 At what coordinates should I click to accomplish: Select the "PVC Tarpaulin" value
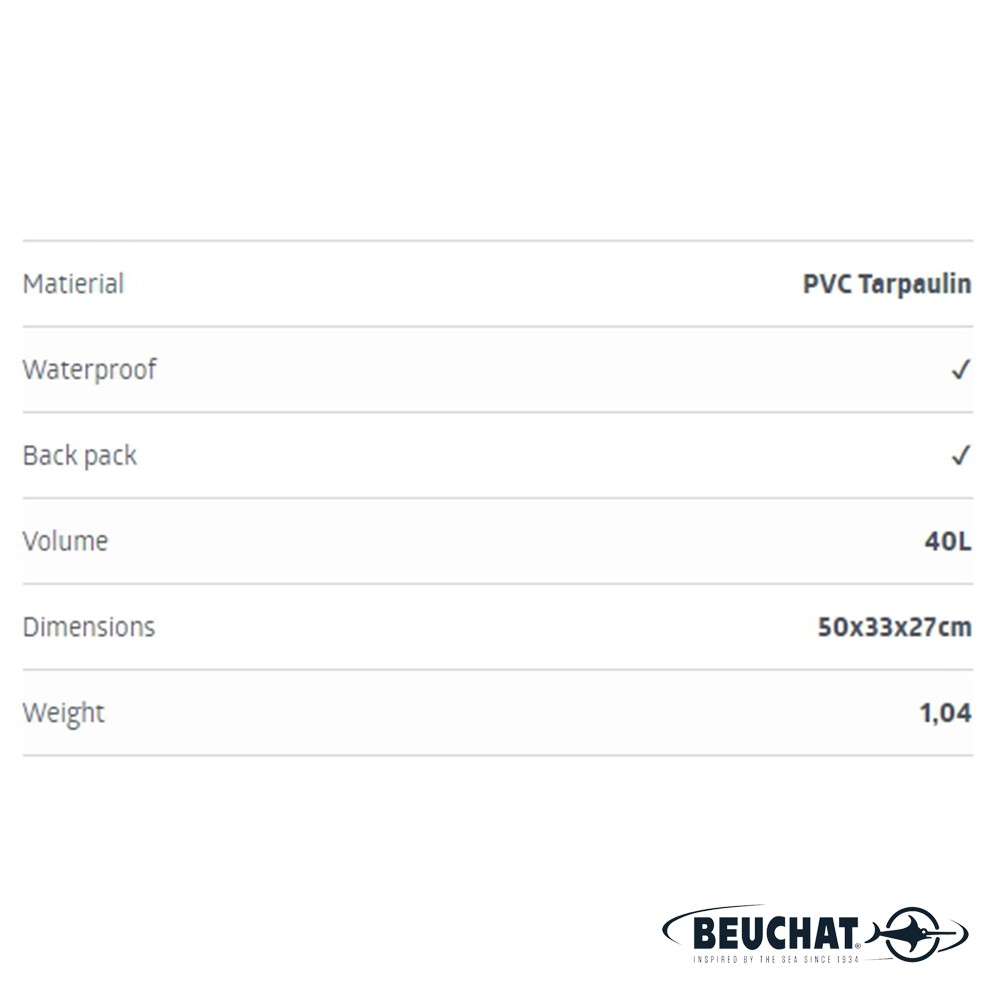coord(887,284)
